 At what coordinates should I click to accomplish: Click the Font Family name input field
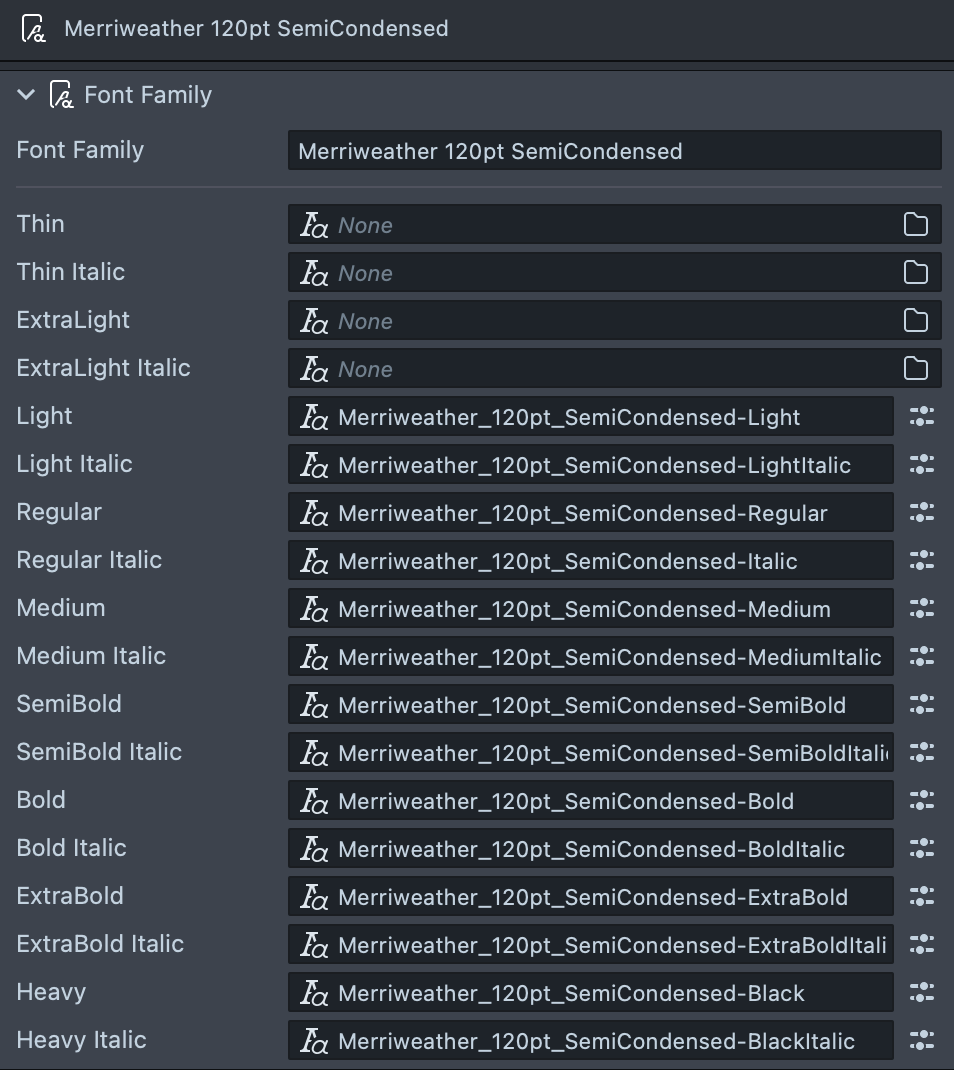614,151
